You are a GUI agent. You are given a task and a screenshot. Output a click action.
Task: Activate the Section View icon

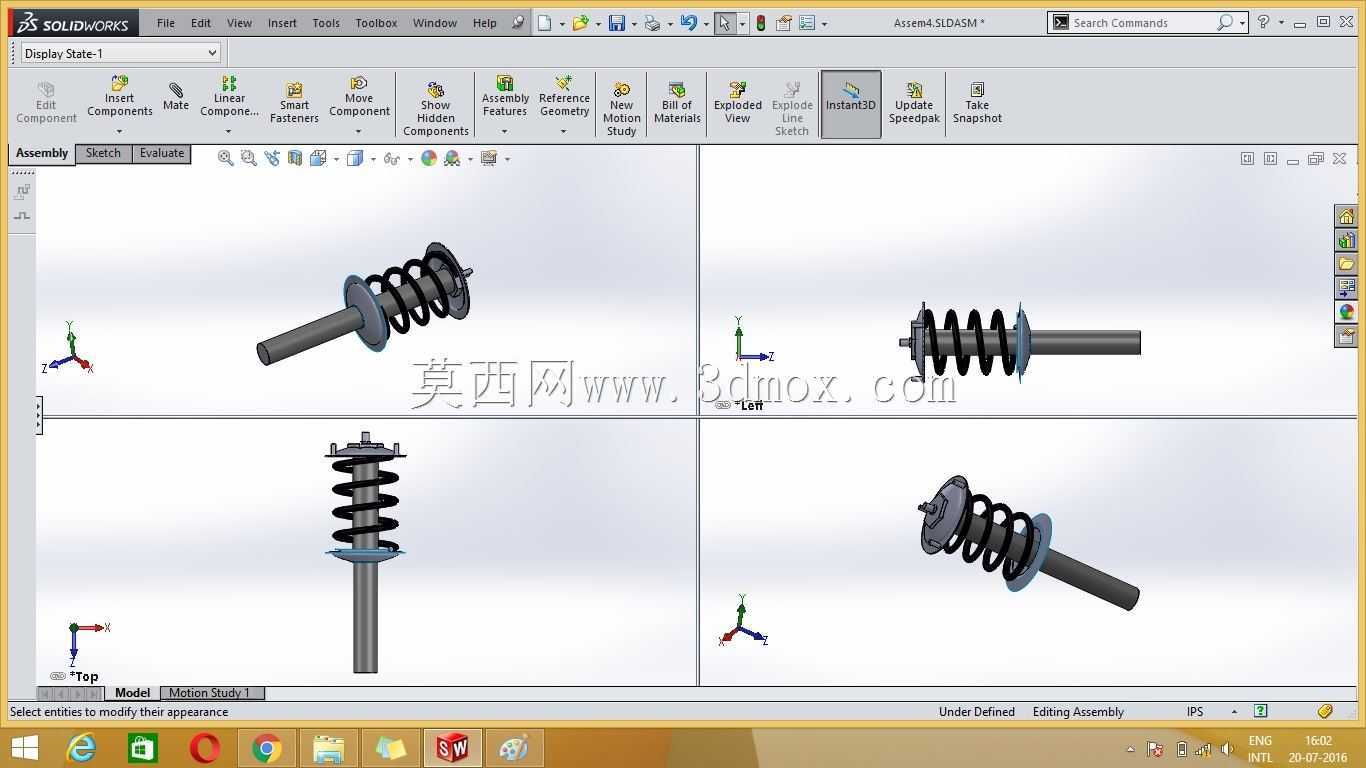tap(295, 158)
